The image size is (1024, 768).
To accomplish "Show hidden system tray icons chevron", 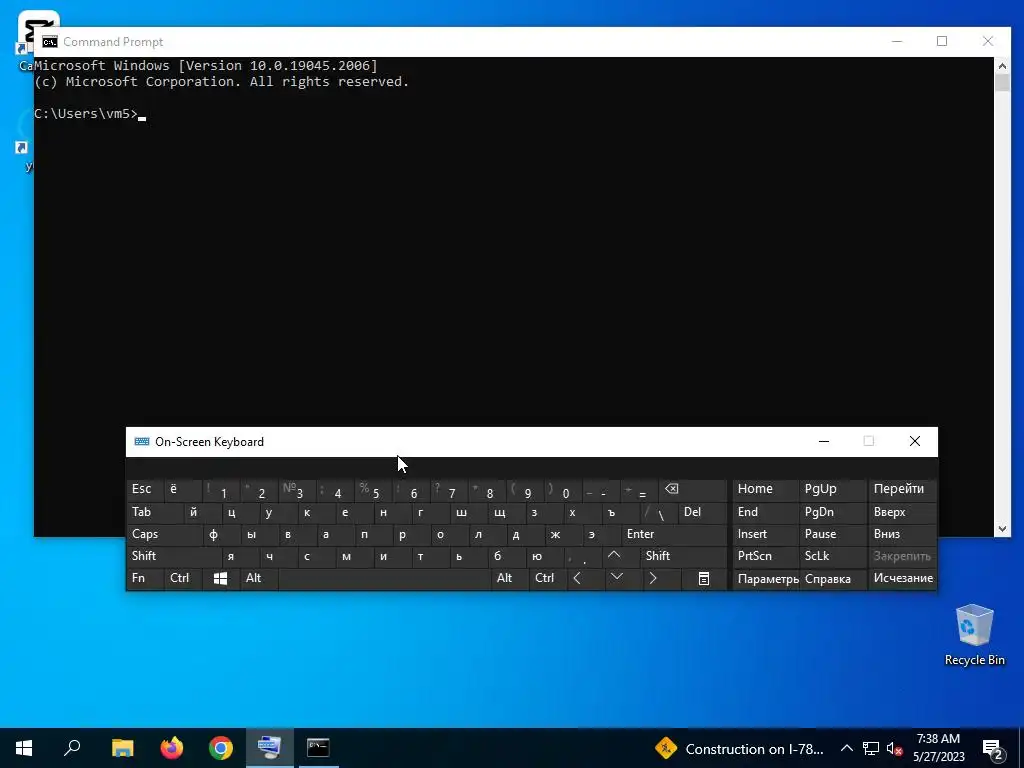I will [x=846, y=748].
